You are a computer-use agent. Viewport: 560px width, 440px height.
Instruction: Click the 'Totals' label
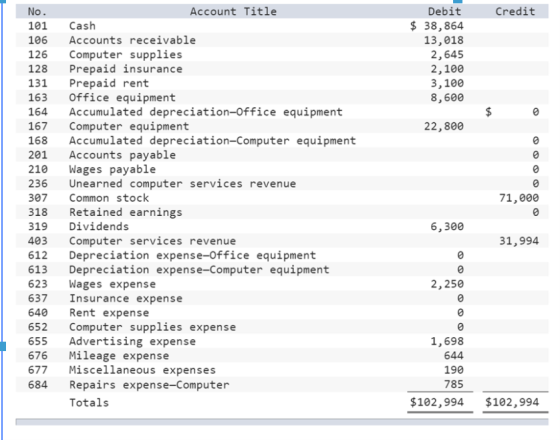click(89, 402)
